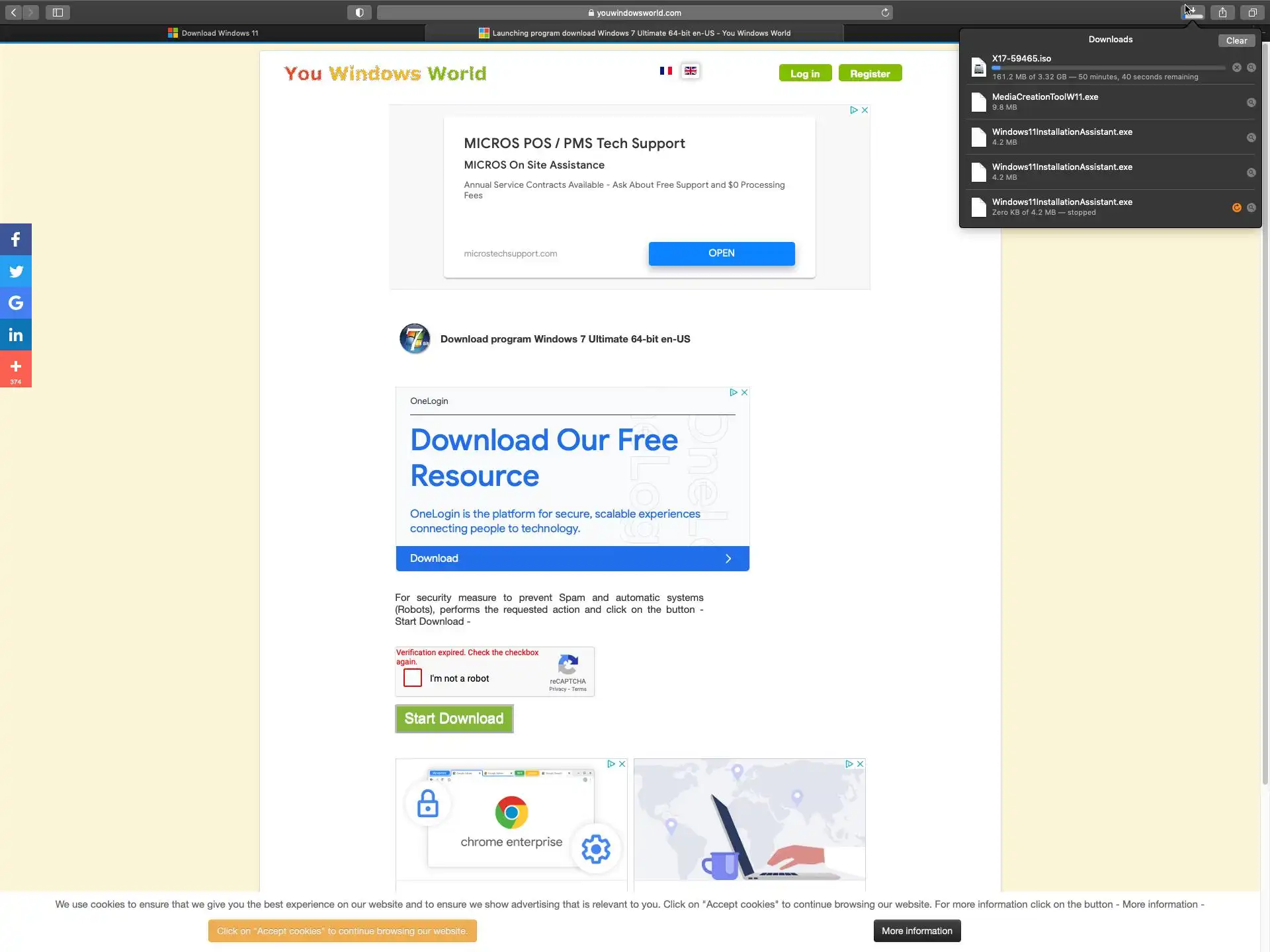This screenshot has height=952, width=1270.
Task: Open OneLogin ad Download chevron
Action: point(728,559)
